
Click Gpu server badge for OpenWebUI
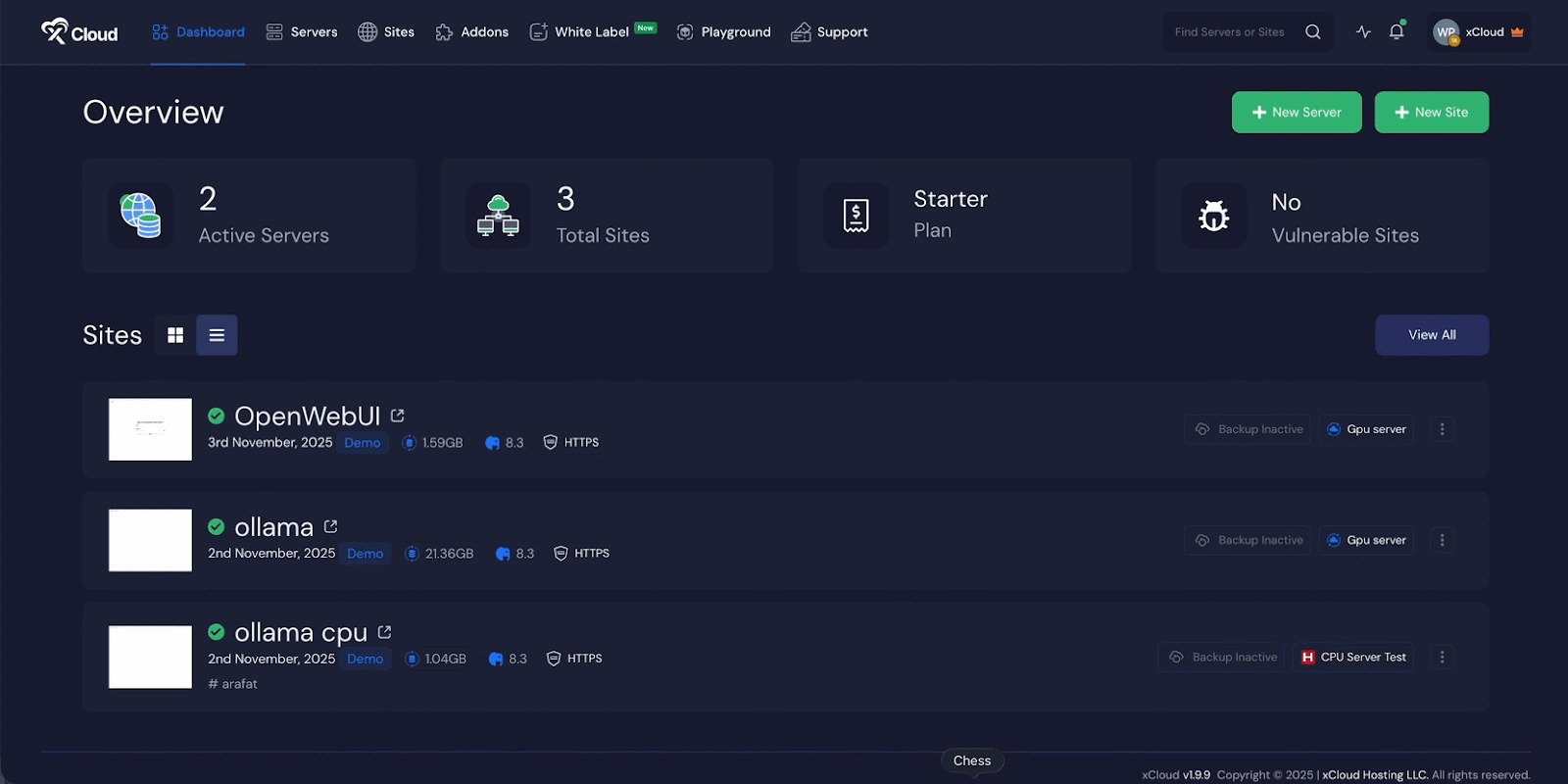pos(1366,429)
